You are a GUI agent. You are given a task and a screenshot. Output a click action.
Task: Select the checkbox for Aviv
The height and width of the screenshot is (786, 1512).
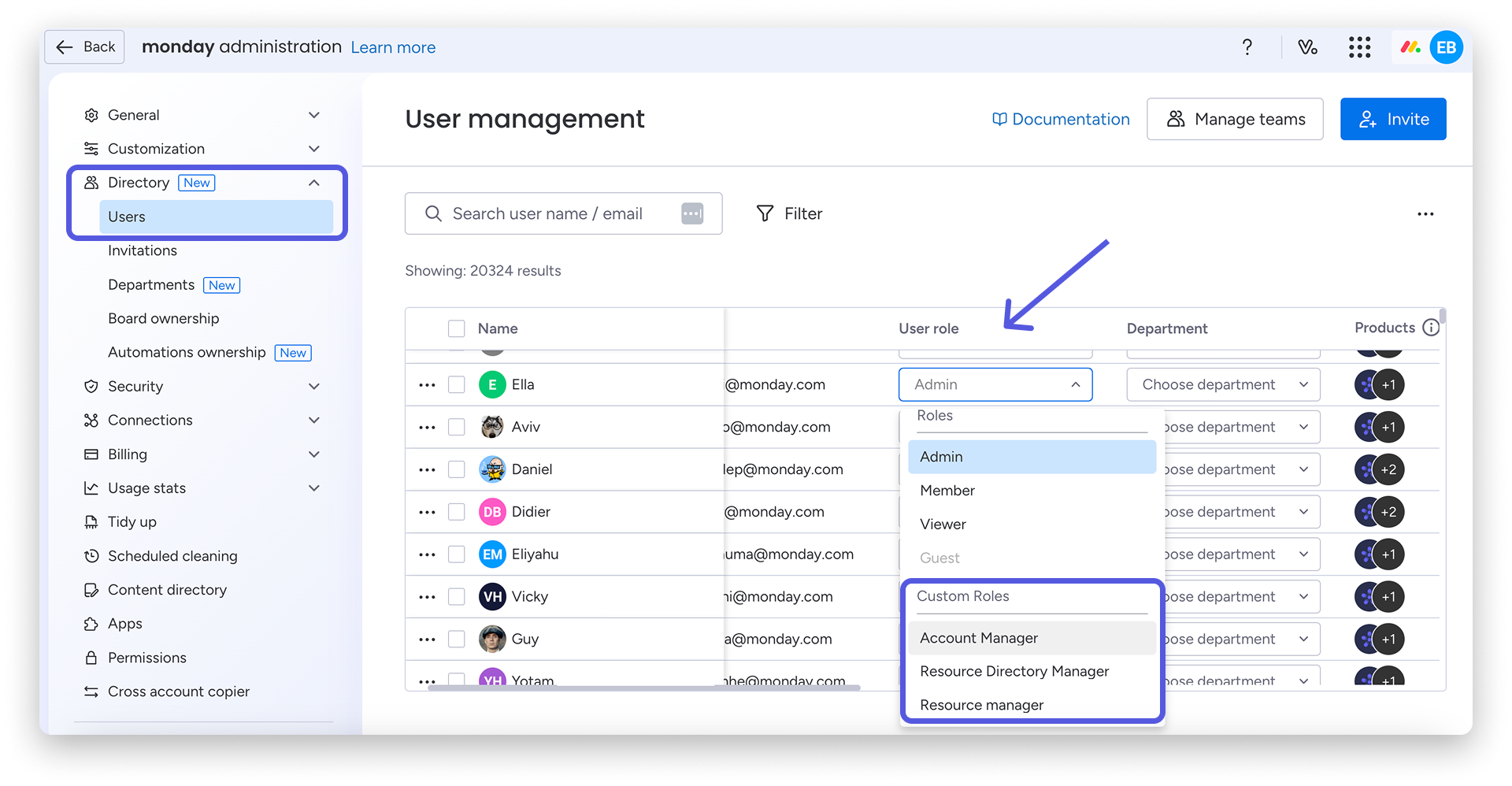456,427
